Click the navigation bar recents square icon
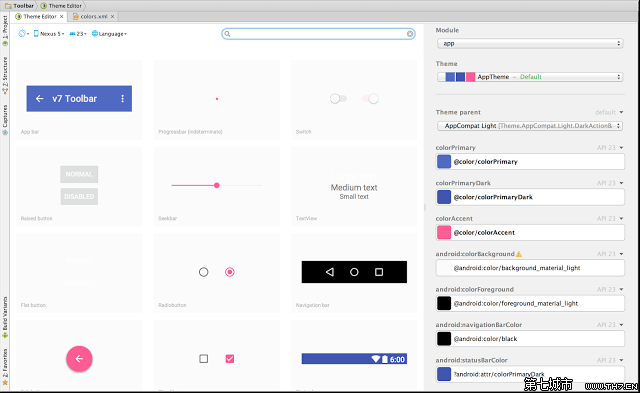Viewport: 640px width, 393px height. [379, 272]
